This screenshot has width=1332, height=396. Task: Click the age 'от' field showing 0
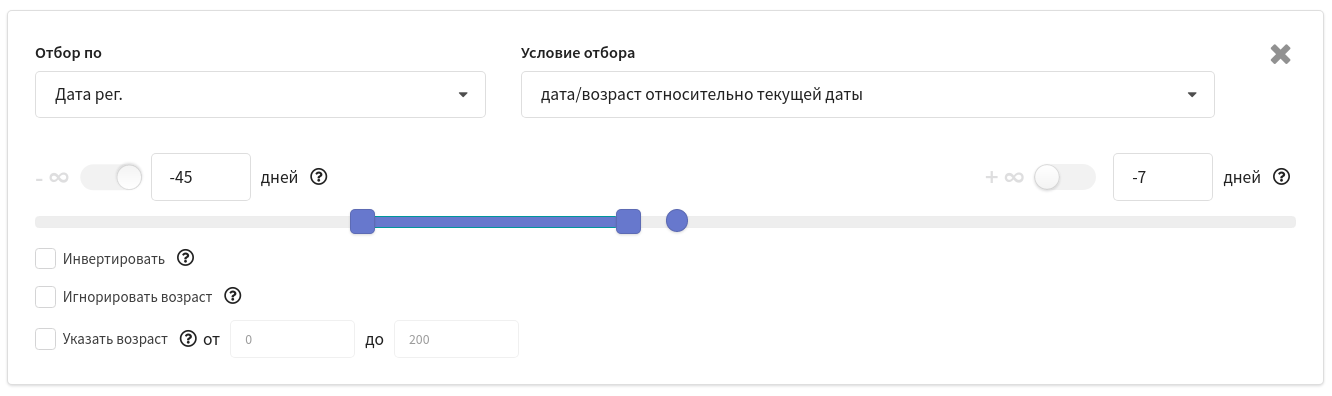pyautogui.click(x=293, y=339)
